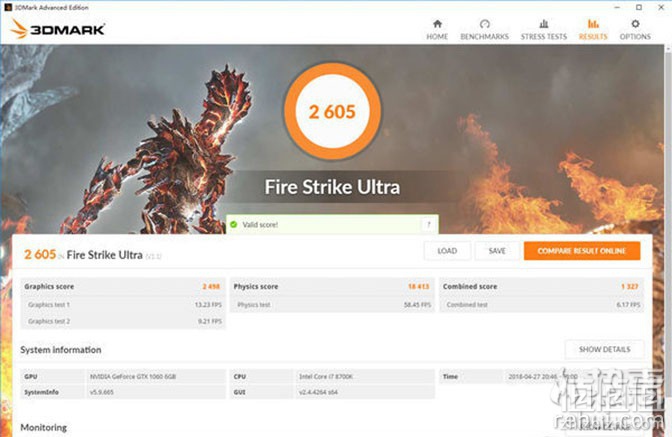Minimize the 3DMark window

[x=617, y=7]
